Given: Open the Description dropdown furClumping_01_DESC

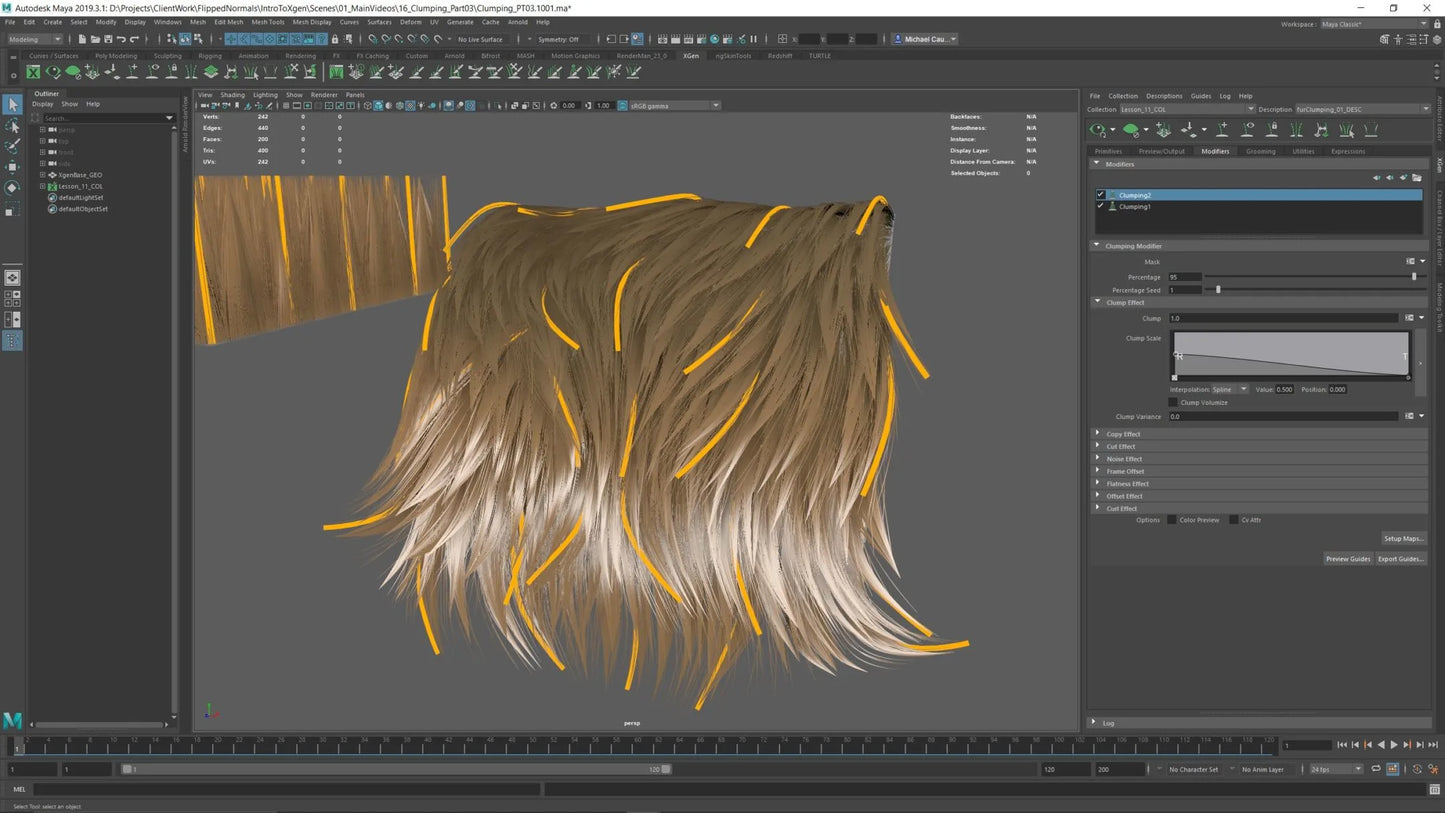Looking at the screenshot, I should (1363, 109).
